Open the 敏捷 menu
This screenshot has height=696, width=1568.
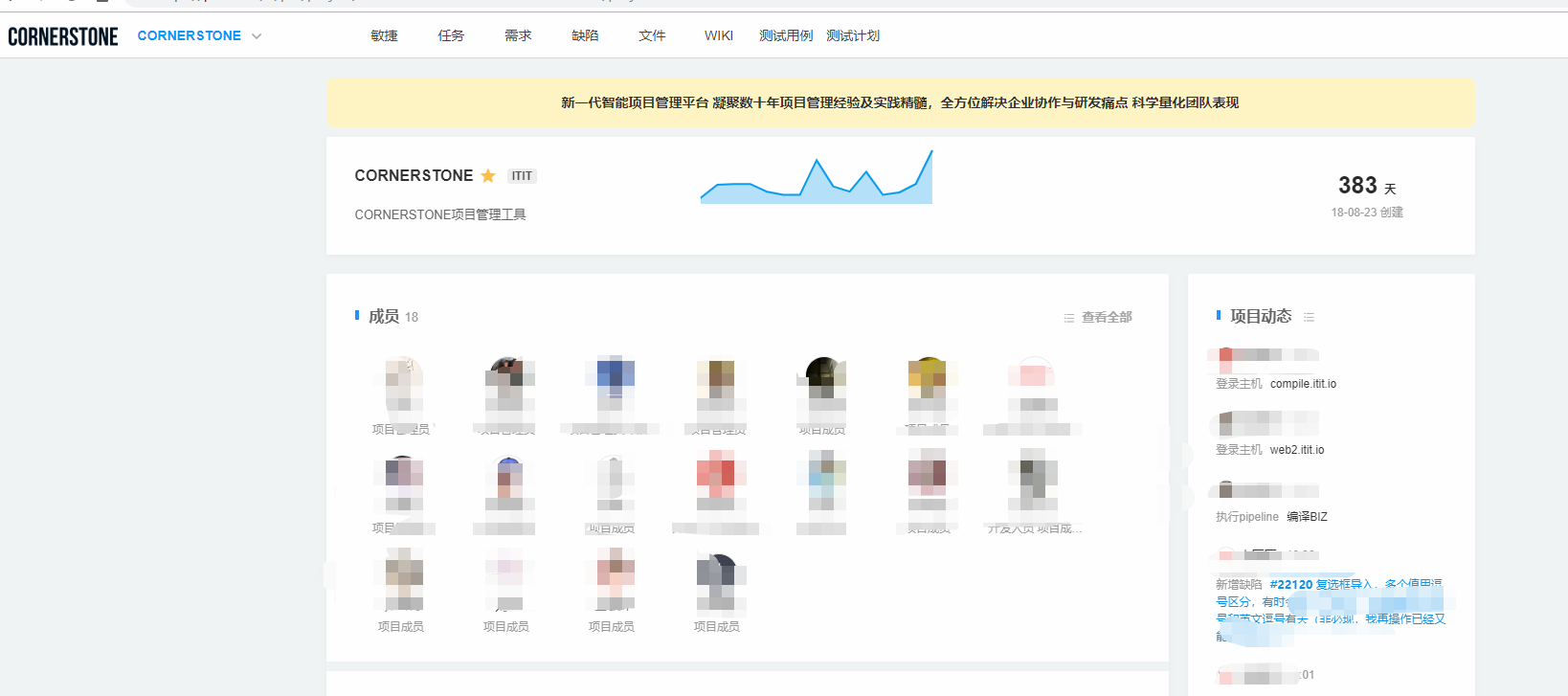click(384, 35)
